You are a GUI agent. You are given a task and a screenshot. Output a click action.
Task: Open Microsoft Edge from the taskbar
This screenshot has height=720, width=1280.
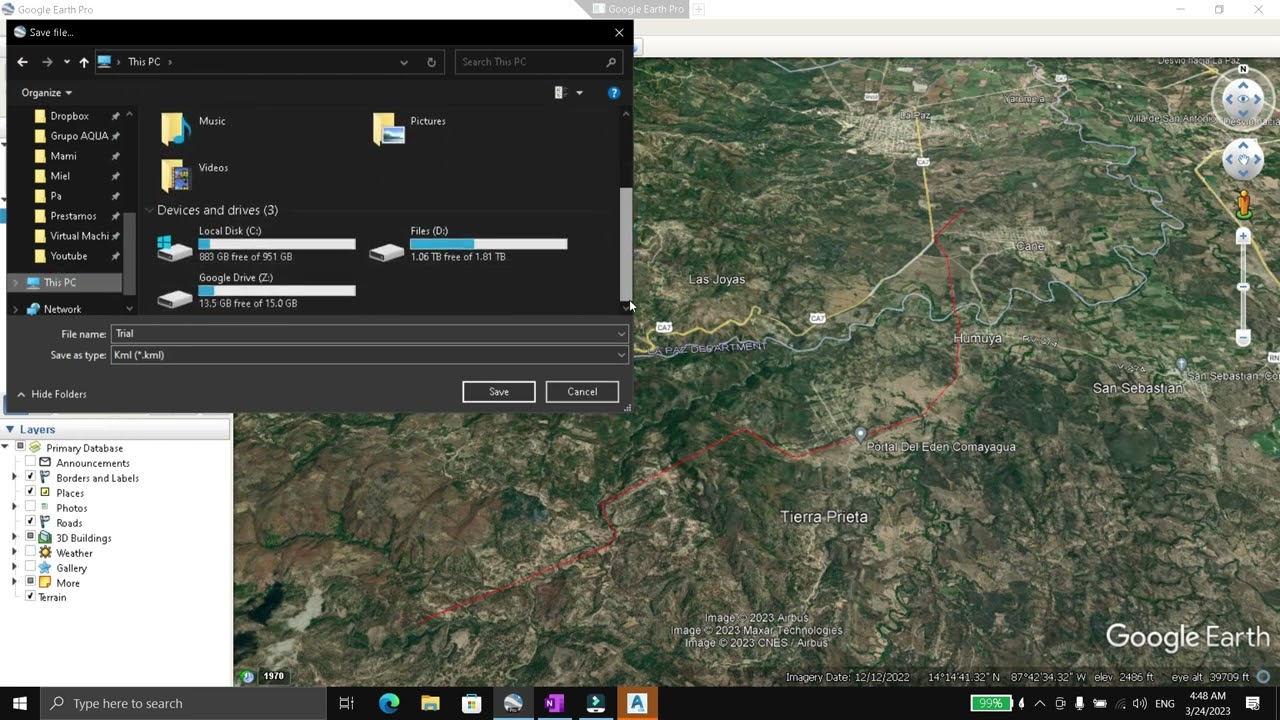(389, 703)
